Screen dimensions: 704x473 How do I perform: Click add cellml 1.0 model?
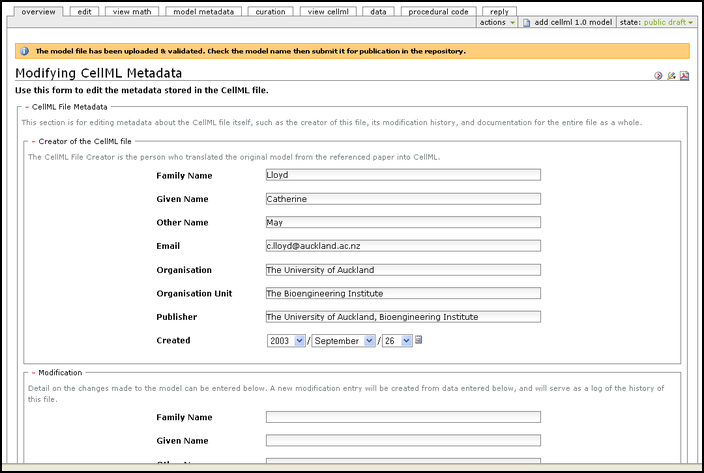click(568, 22)
